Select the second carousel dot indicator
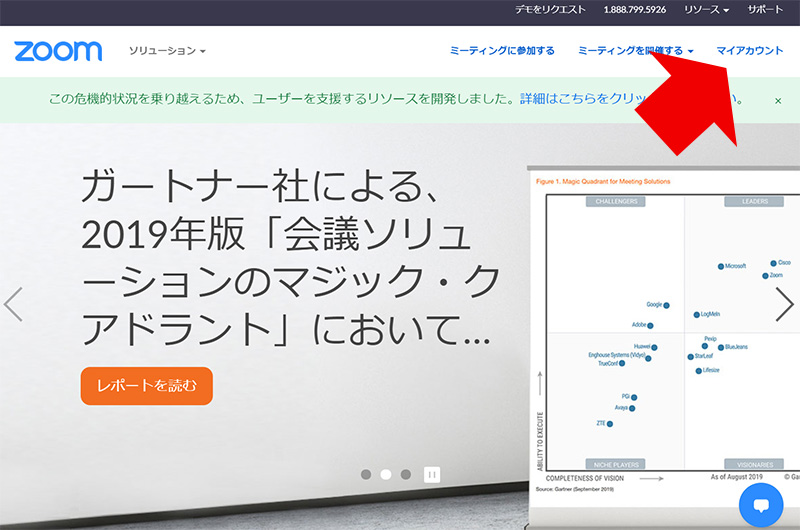This screenshot has height=530, width=800. click(x=386, y=474)
